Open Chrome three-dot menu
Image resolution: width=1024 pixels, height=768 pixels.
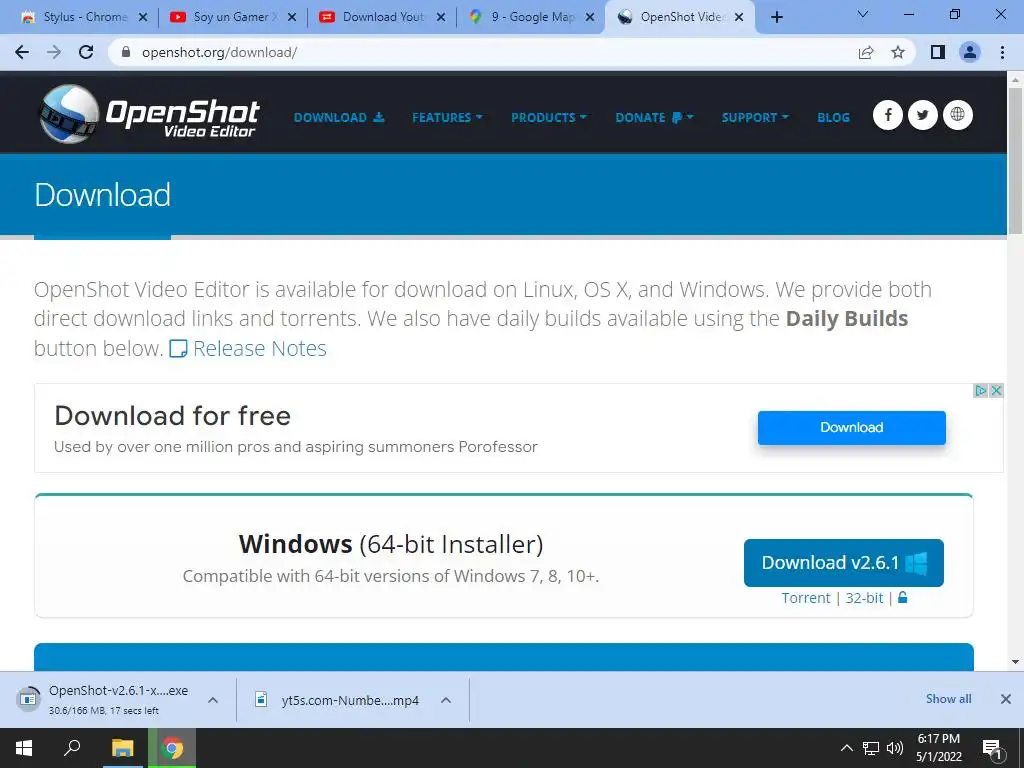tap(1002, 52)
